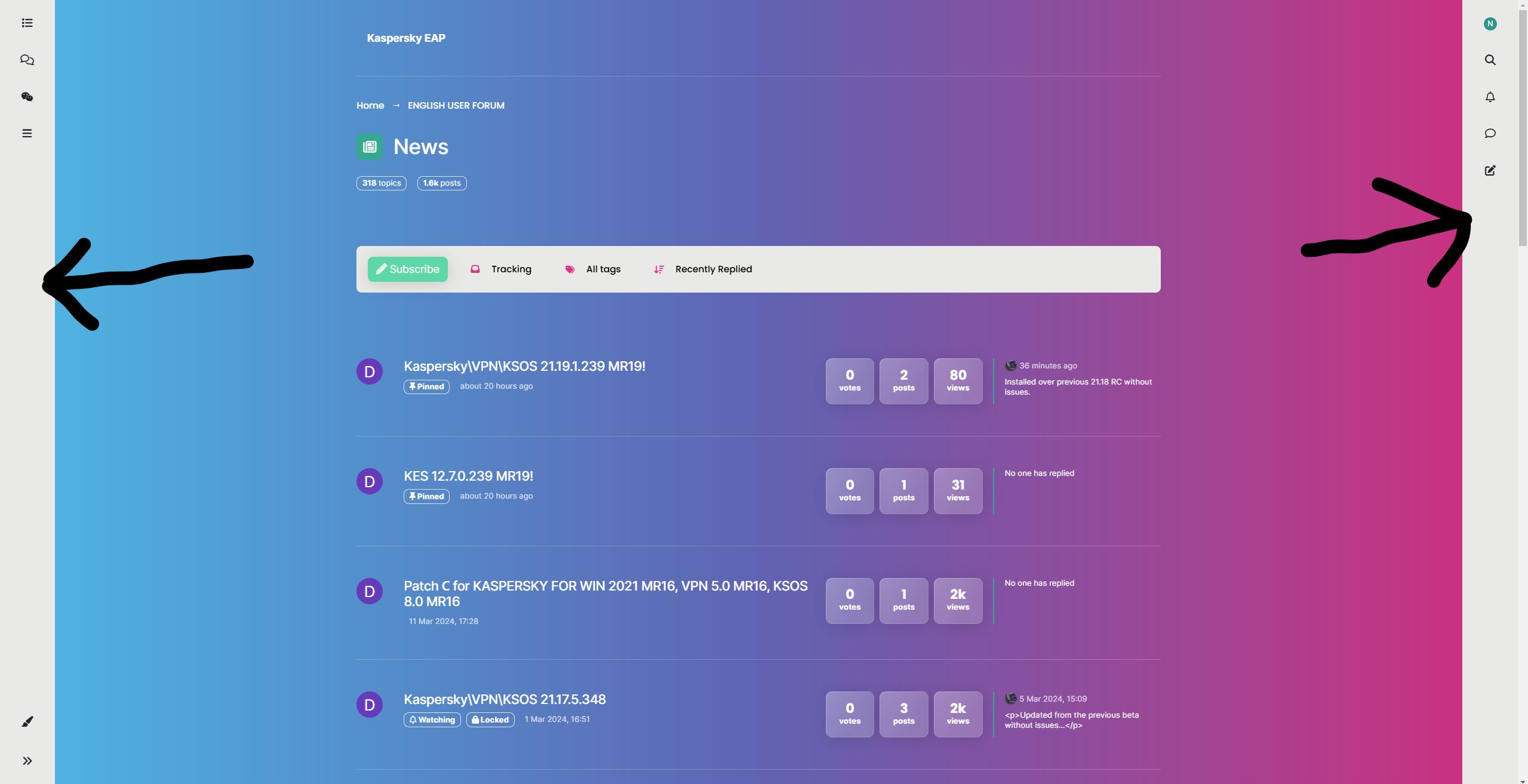The width and height of the screenshot is (1528, 784).
Task: Open Patch C for KASPERSKY FOR WIN 2021 topic
Action: tap(606, 594)
